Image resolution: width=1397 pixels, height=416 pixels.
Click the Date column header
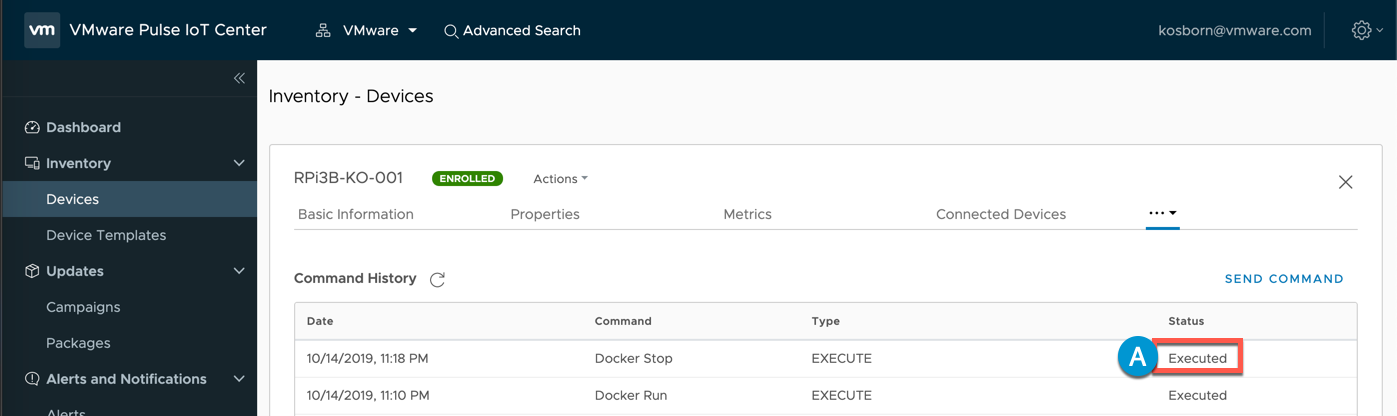coord(320,321)
